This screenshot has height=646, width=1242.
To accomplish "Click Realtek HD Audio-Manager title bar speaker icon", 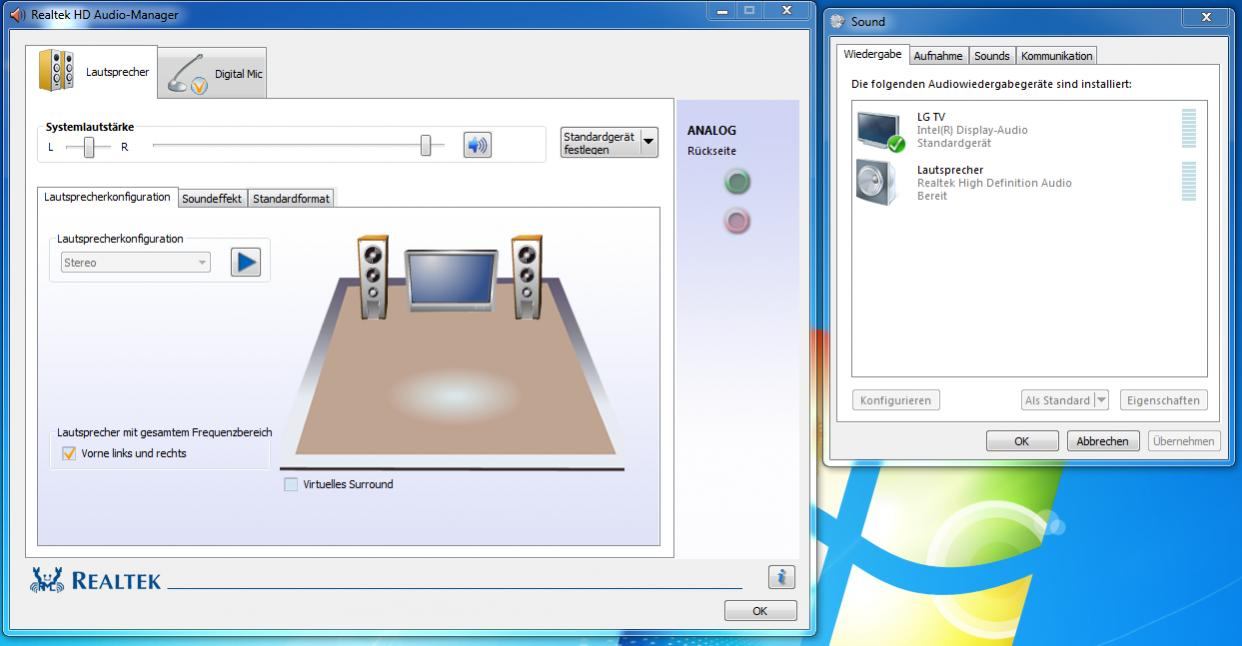I will (17, 15).
